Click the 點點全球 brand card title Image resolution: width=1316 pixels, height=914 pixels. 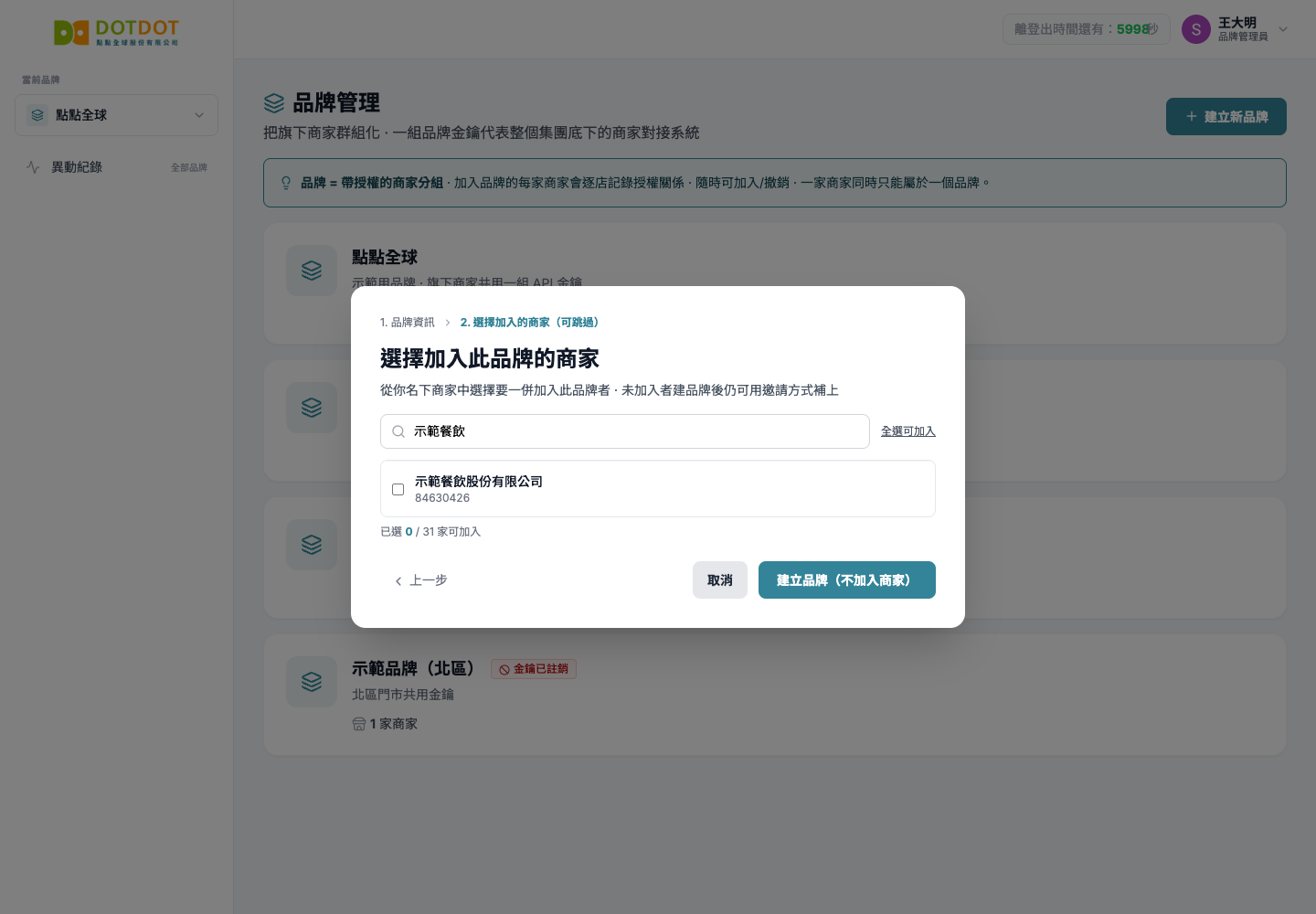[385, 258]
